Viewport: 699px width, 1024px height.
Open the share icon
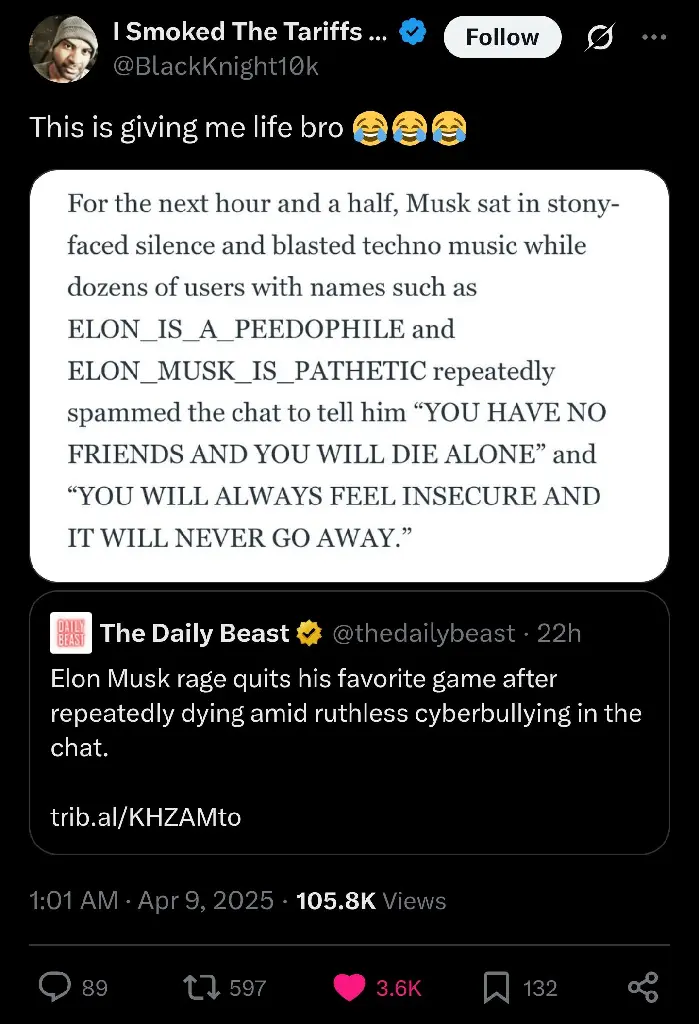pos(643,987)
